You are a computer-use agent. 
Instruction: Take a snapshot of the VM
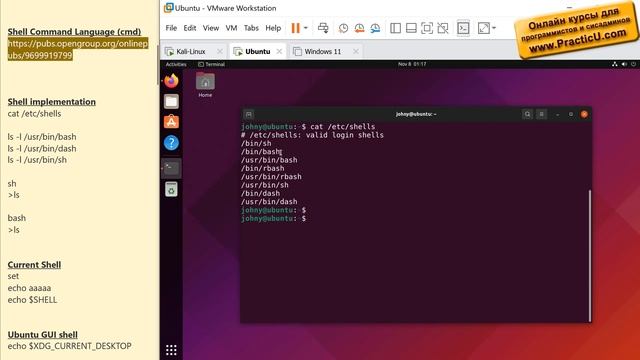(343, 28)
